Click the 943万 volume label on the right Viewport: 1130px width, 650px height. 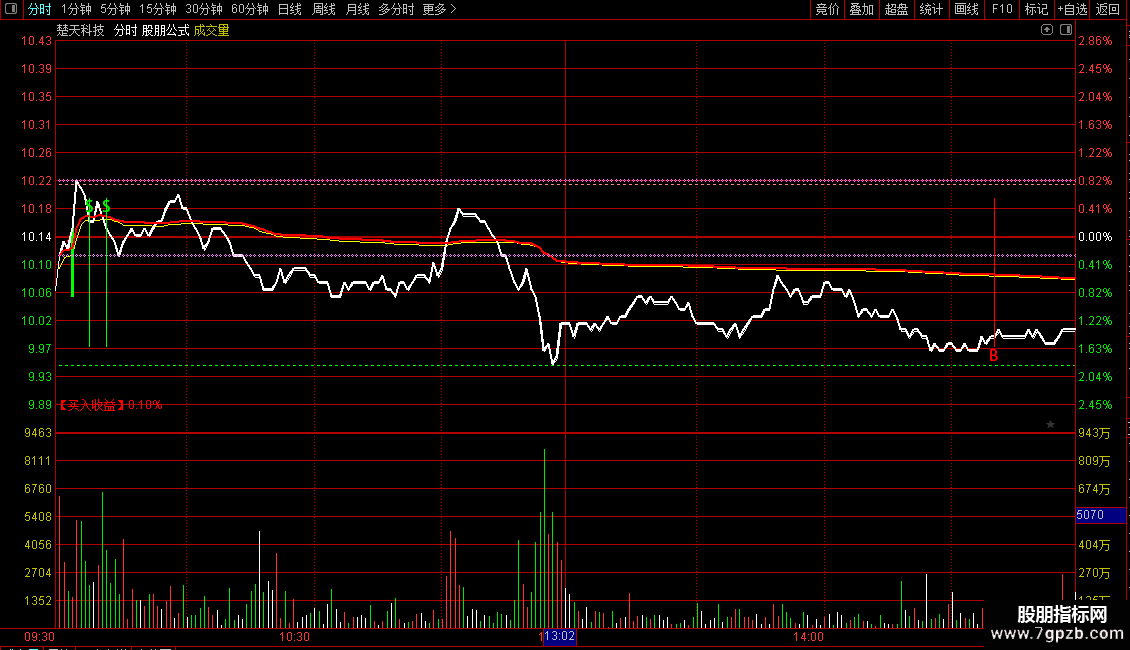point(1094,433)
